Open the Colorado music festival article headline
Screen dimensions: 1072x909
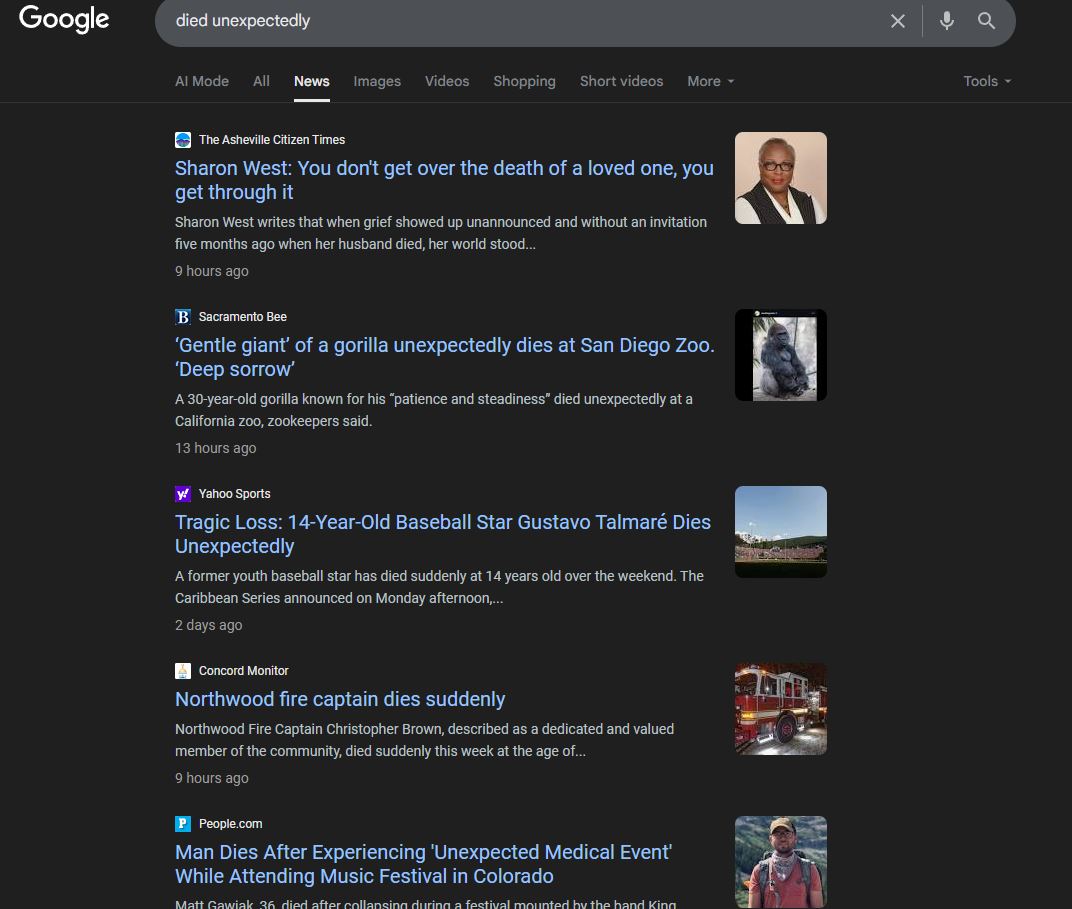pos(423,865)
